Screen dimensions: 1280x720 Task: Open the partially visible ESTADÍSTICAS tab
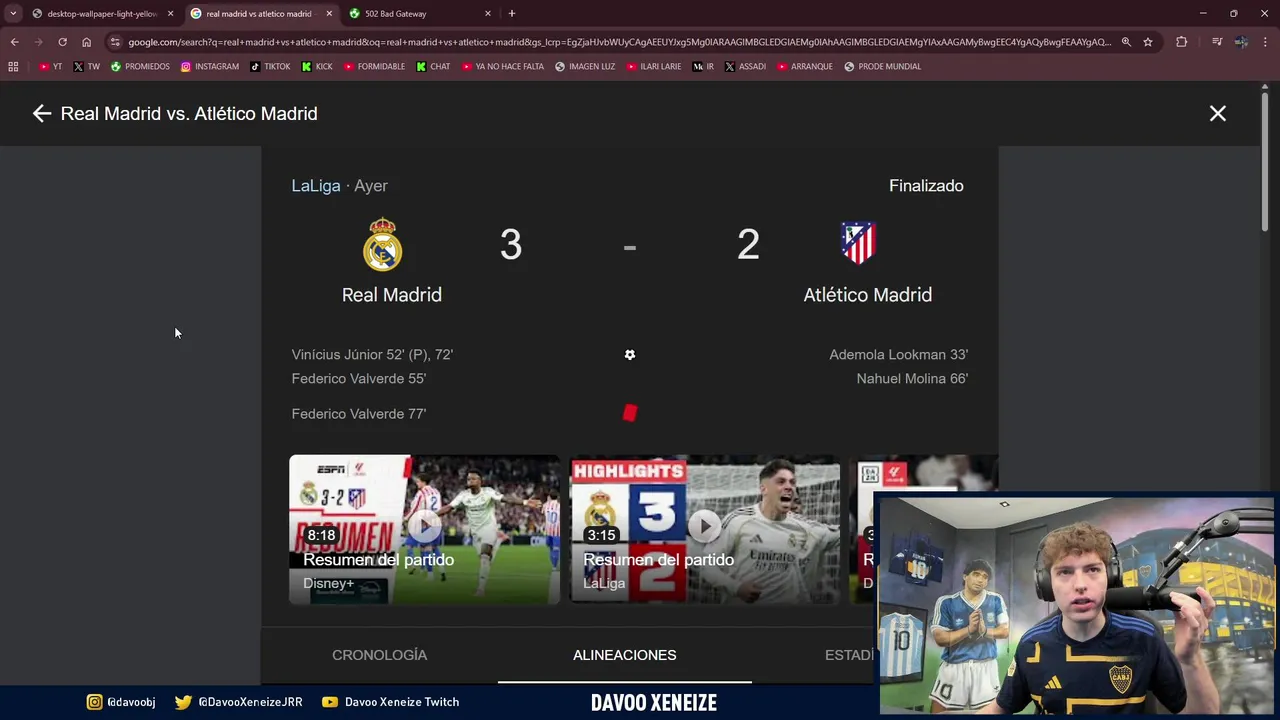point(849,655)
